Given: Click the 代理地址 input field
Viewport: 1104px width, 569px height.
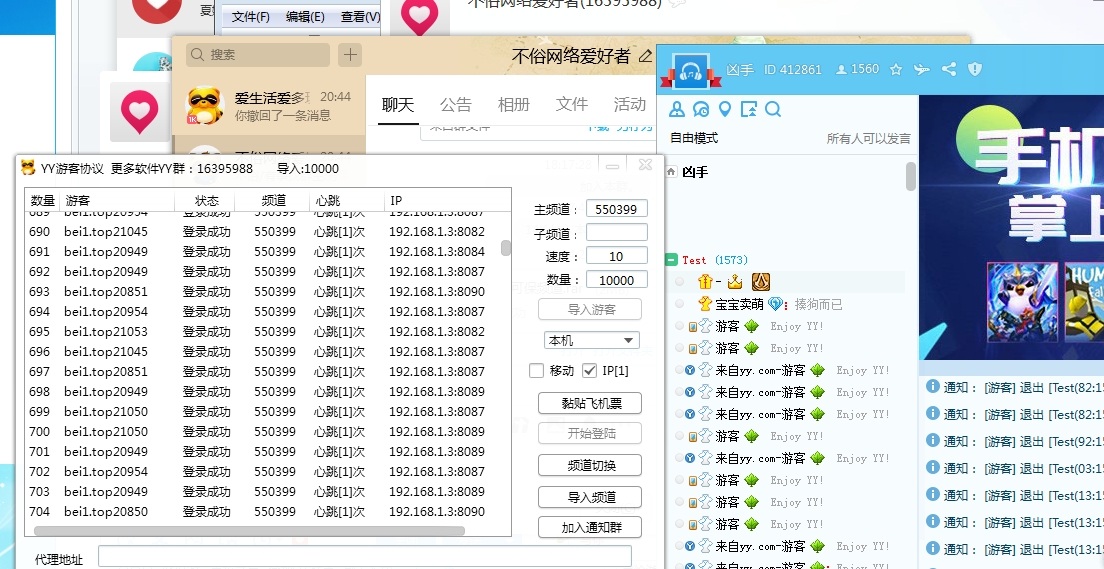Looking at the screenshot, I should point(364,556).
